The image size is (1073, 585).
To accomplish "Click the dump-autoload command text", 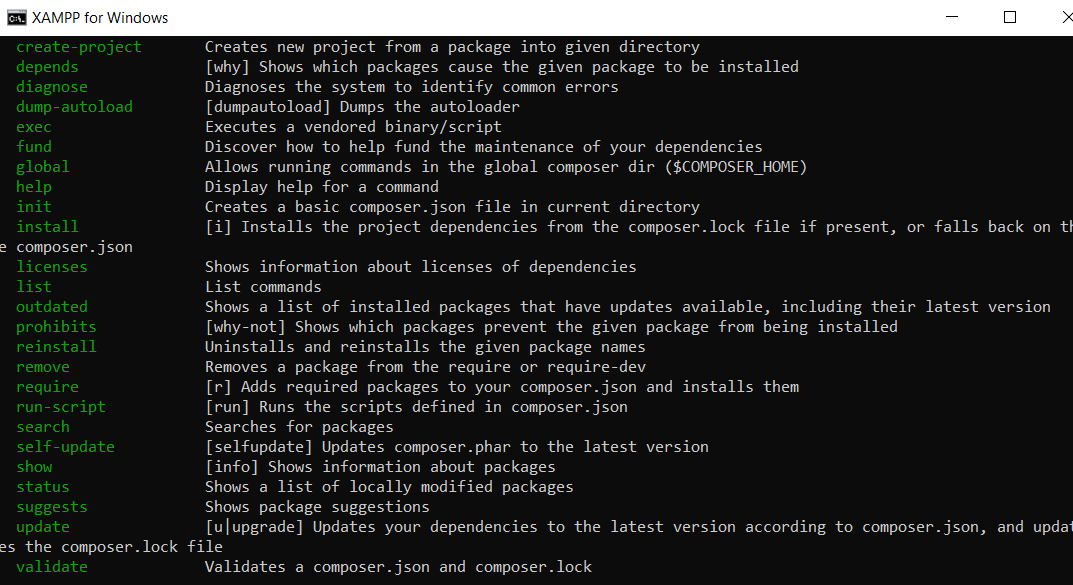I will [x=75, y=107].
